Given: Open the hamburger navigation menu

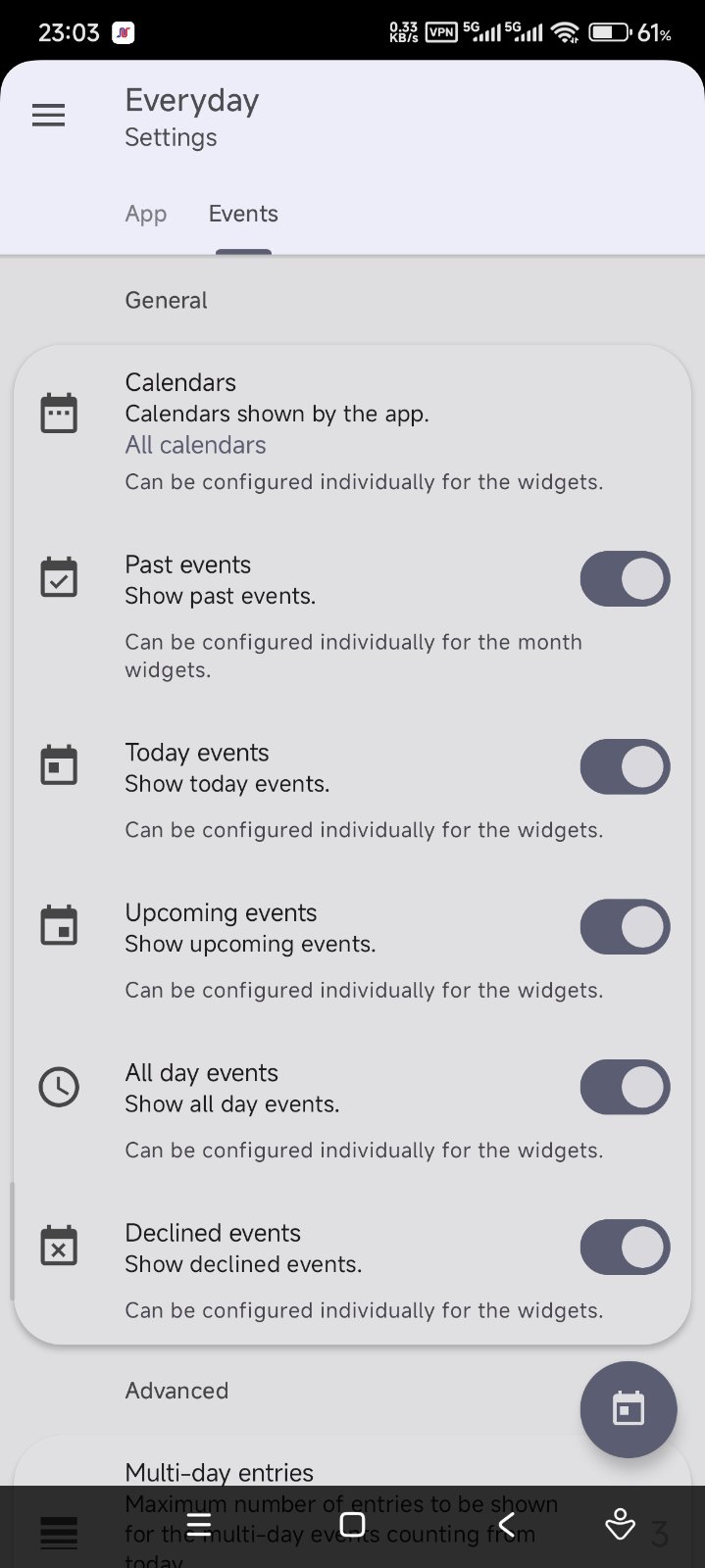Looking at the screenshot, I should (48, 116).
